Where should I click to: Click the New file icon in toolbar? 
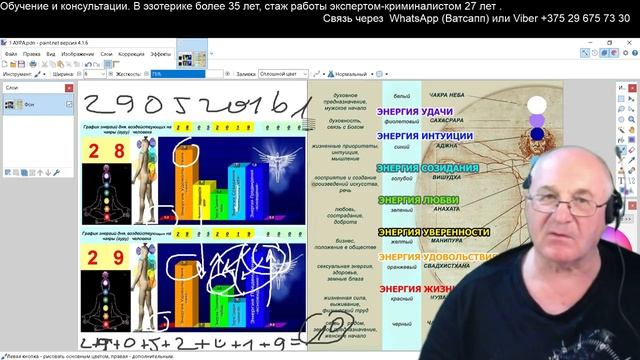(4, 64)
